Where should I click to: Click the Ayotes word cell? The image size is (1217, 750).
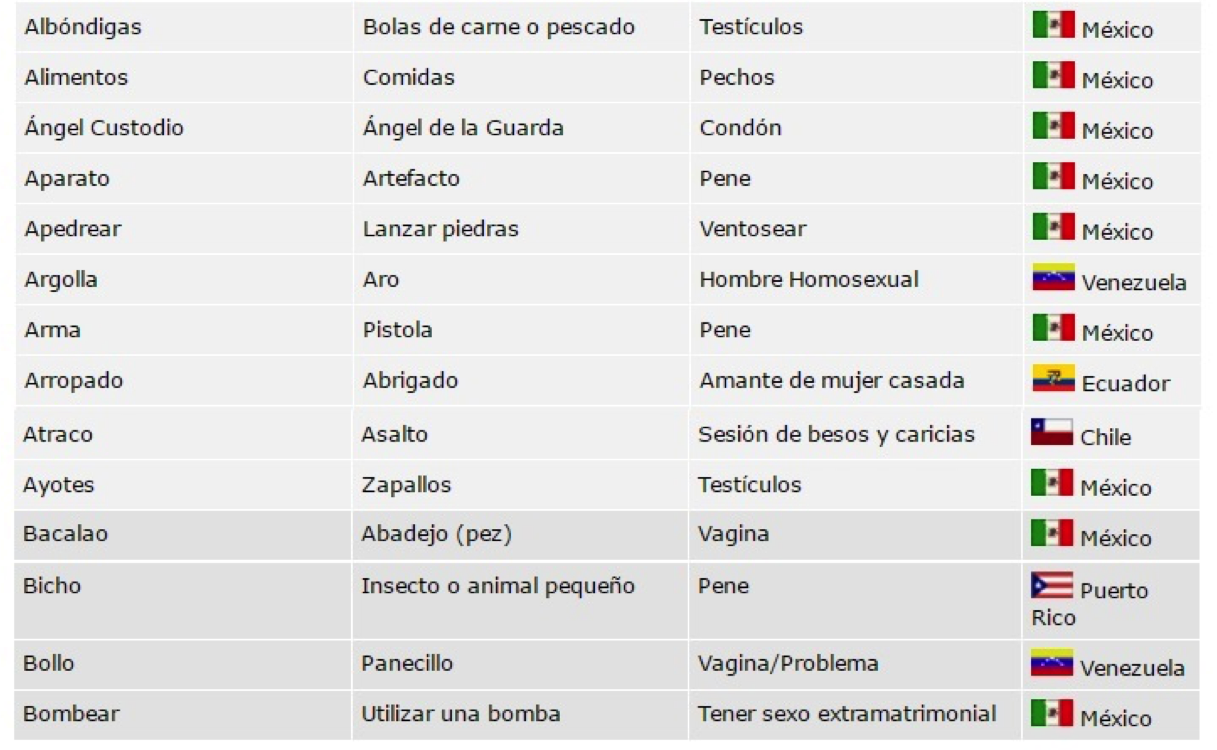coord(58,485)
